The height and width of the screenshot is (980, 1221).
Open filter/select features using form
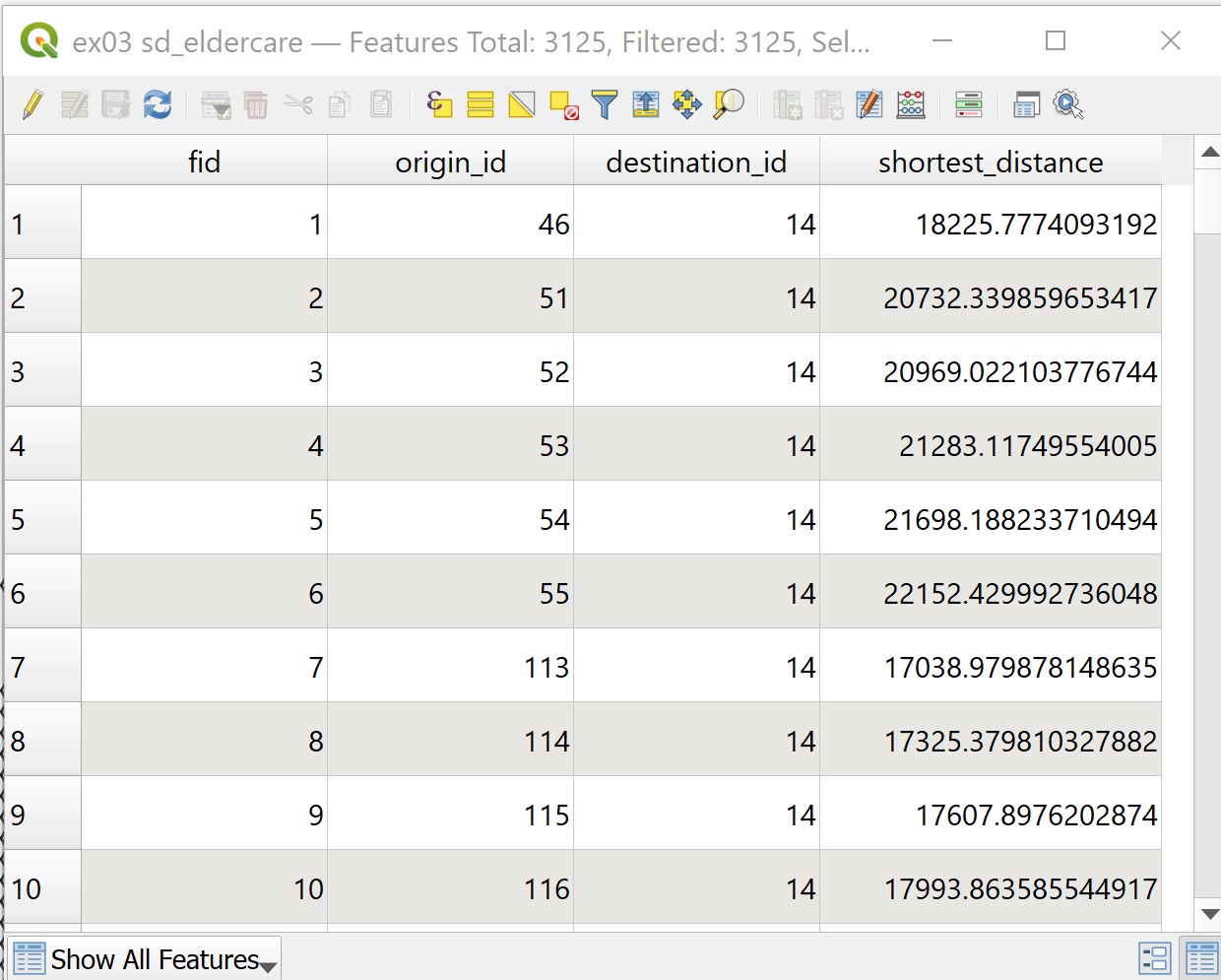[605, 104]
